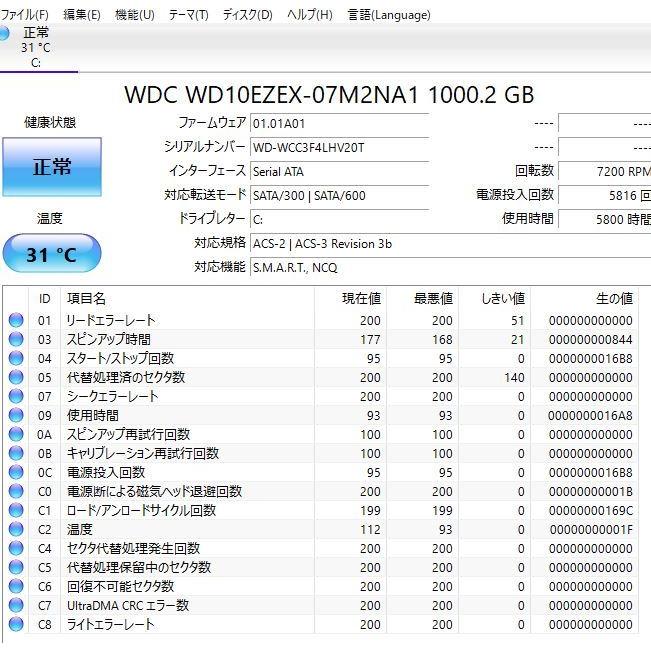Click the power-on hours value 5800

click(x=605, y=220)
